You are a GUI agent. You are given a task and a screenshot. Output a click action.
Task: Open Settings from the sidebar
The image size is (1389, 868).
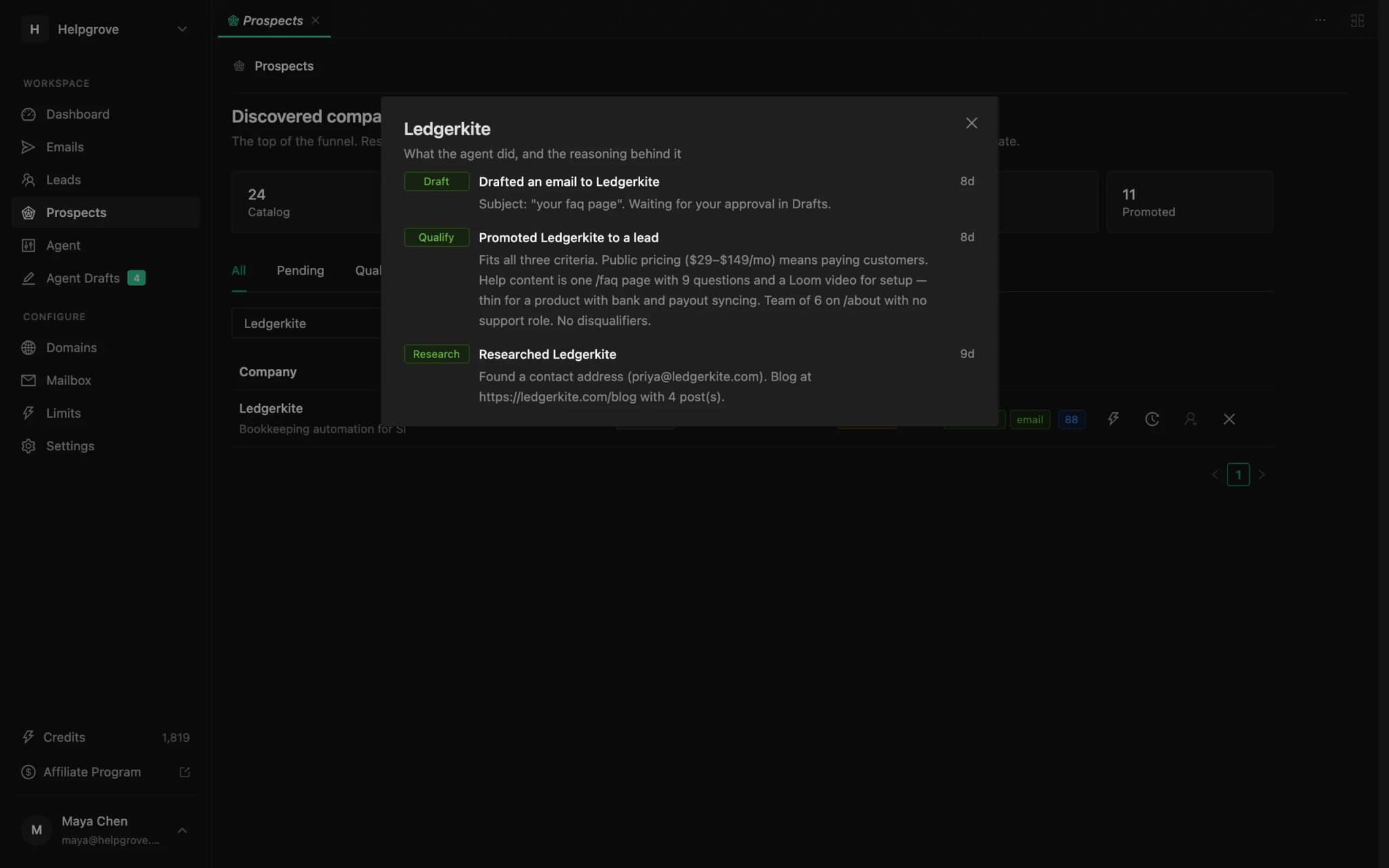tap(106, 446)
